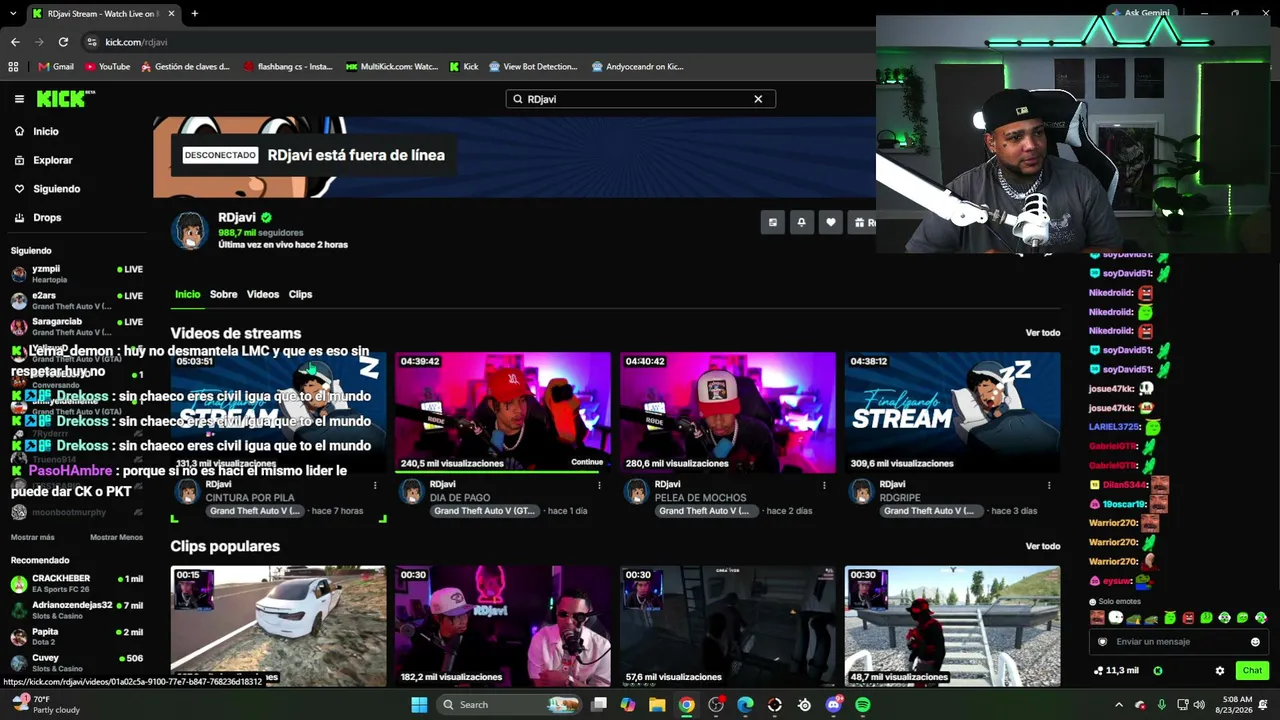The height and width of the screenshot is (720, 1280).
Task: Send message with green Chat button
Action: click(x=1252, y=671)
